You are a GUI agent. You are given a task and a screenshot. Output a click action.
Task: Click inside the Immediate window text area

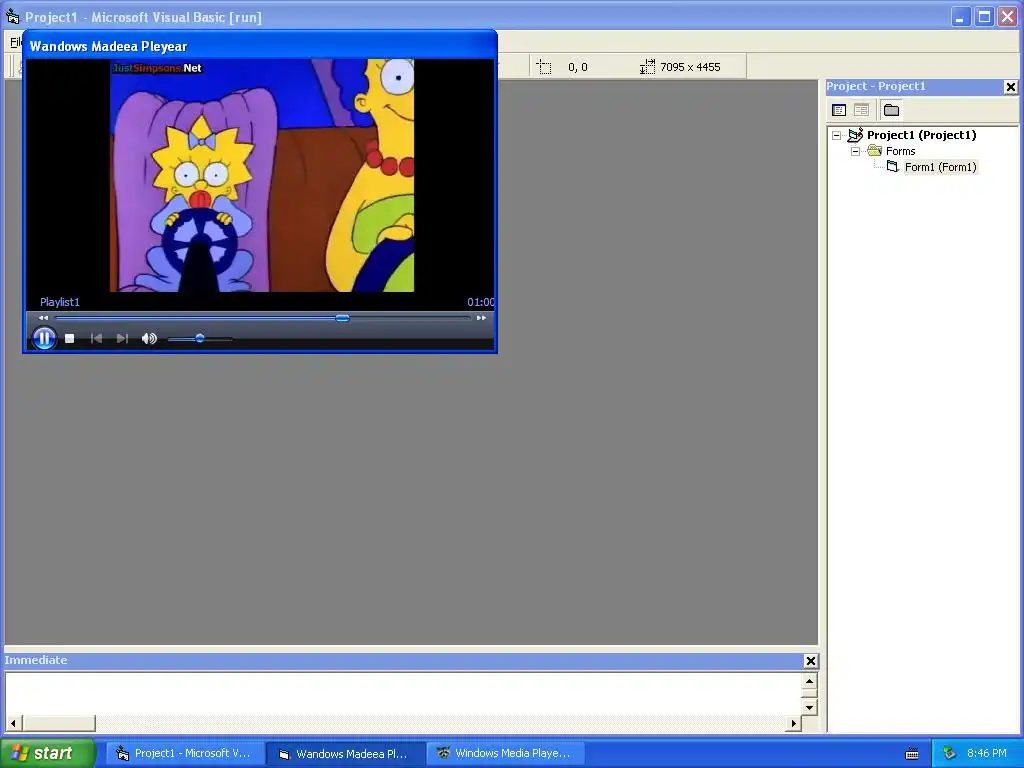(x=403, y=694)
